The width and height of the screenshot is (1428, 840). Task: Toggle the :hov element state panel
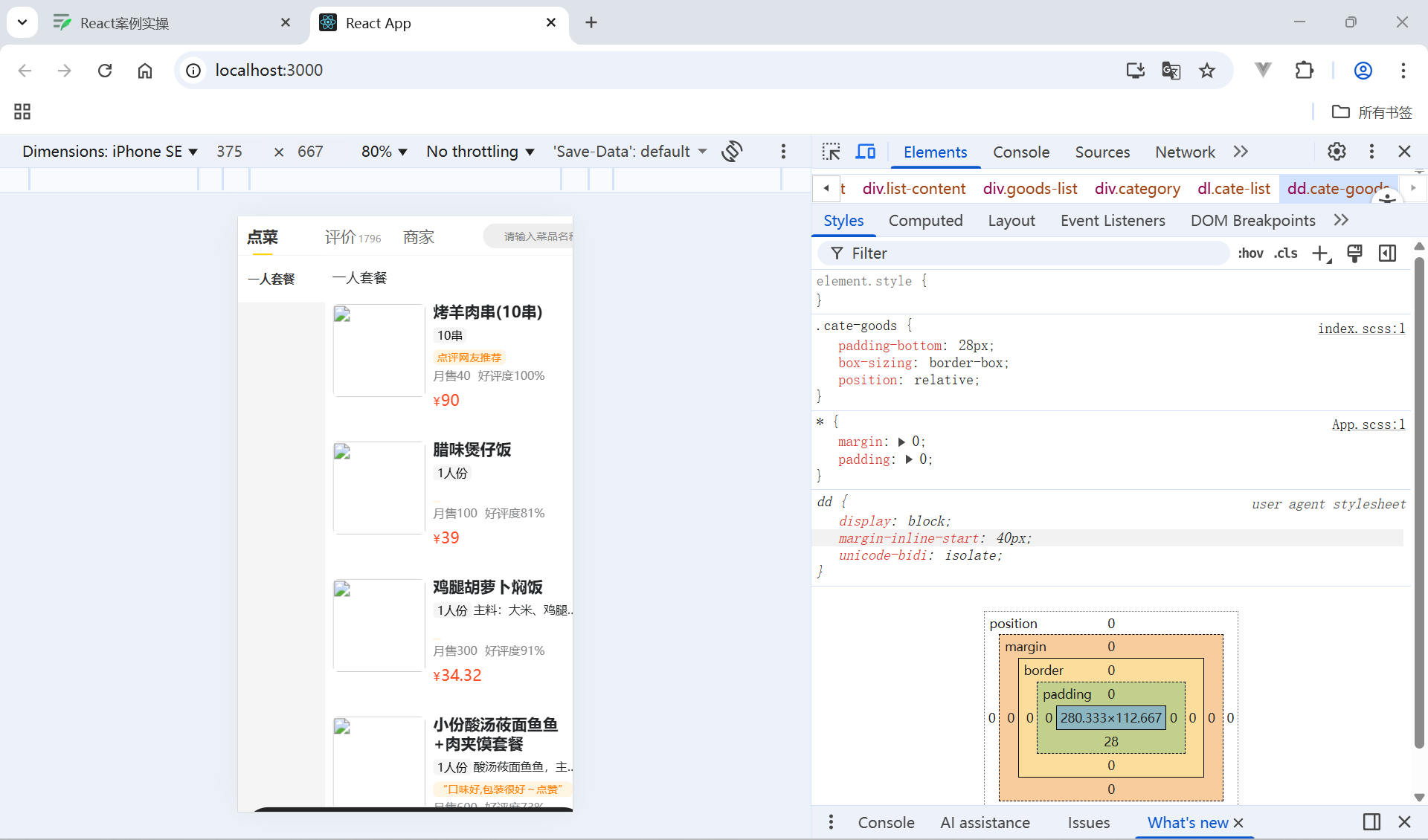point(1250,253)
